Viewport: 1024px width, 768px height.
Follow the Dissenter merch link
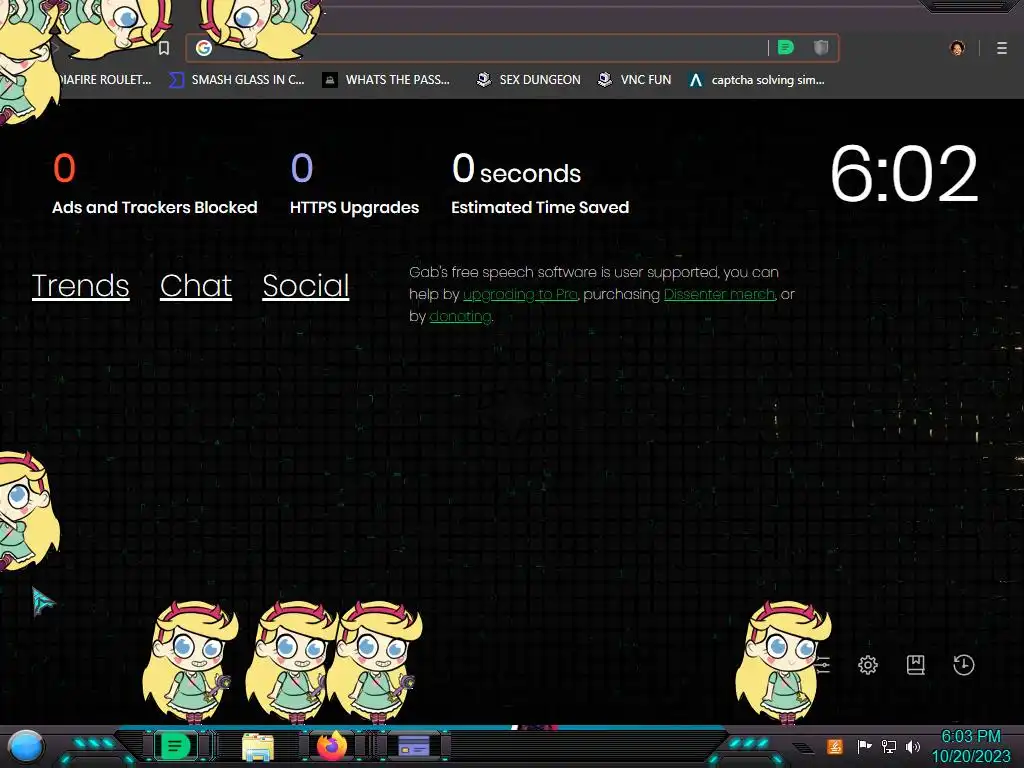[720, 295]
